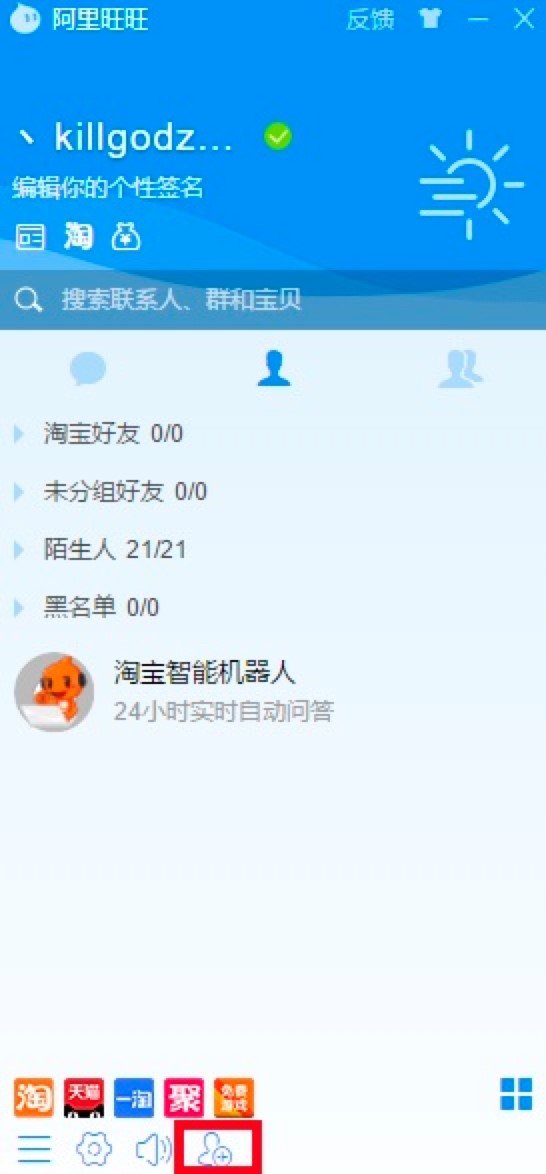The image size is (546, 1174).
Task: Switch to the groups tab
Action: point(460,369)
